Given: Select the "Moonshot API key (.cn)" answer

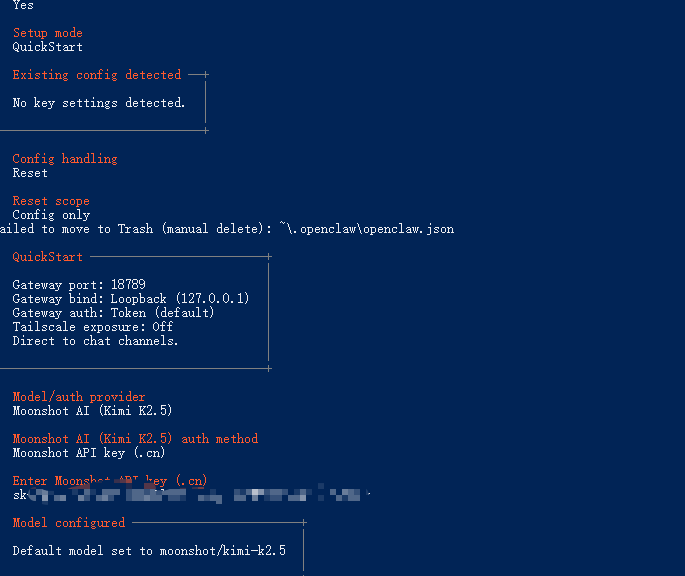Looking at the screenshot, I should click(89, 453).
